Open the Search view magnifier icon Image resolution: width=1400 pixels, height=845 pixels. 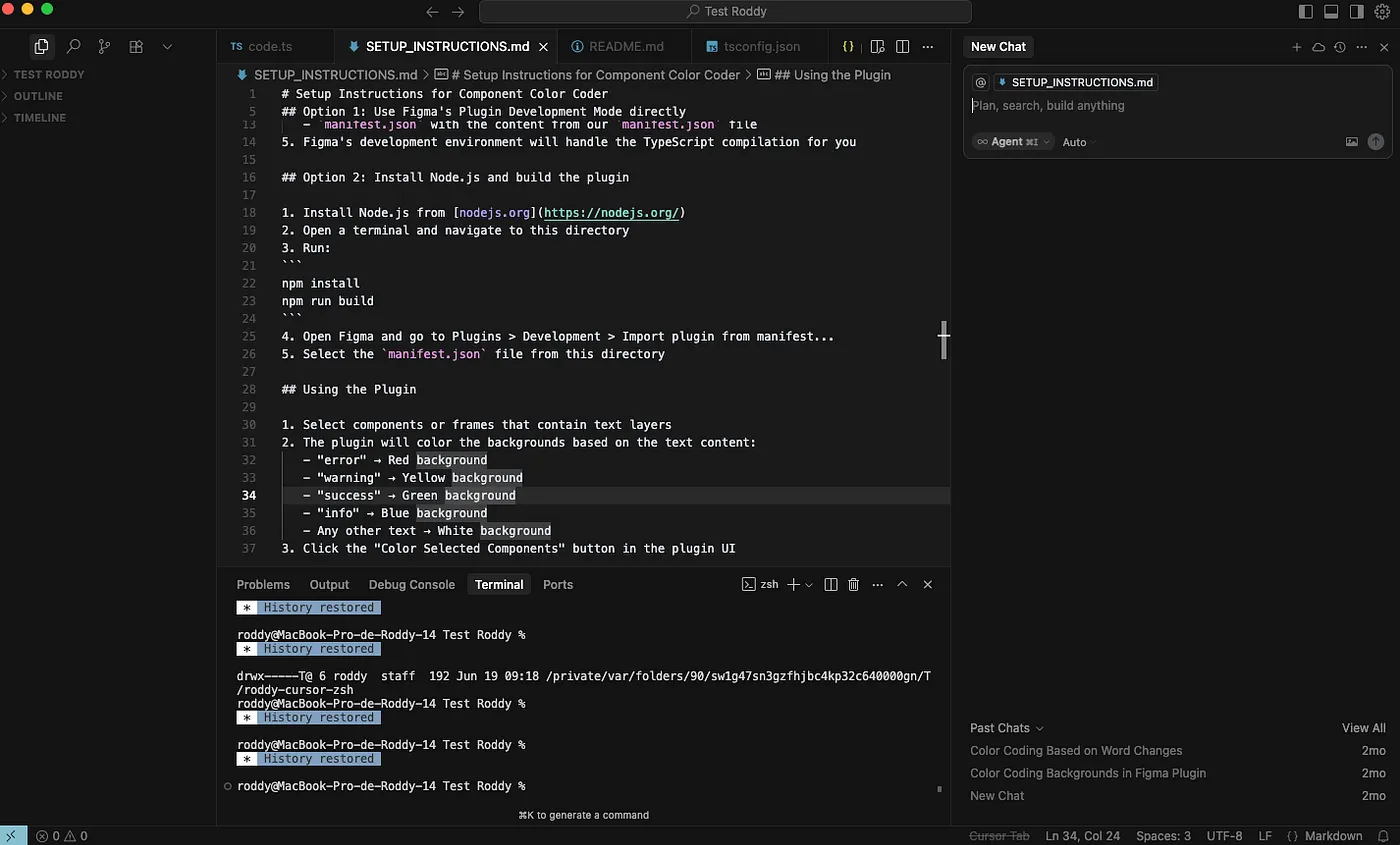(x=73, y=46)
